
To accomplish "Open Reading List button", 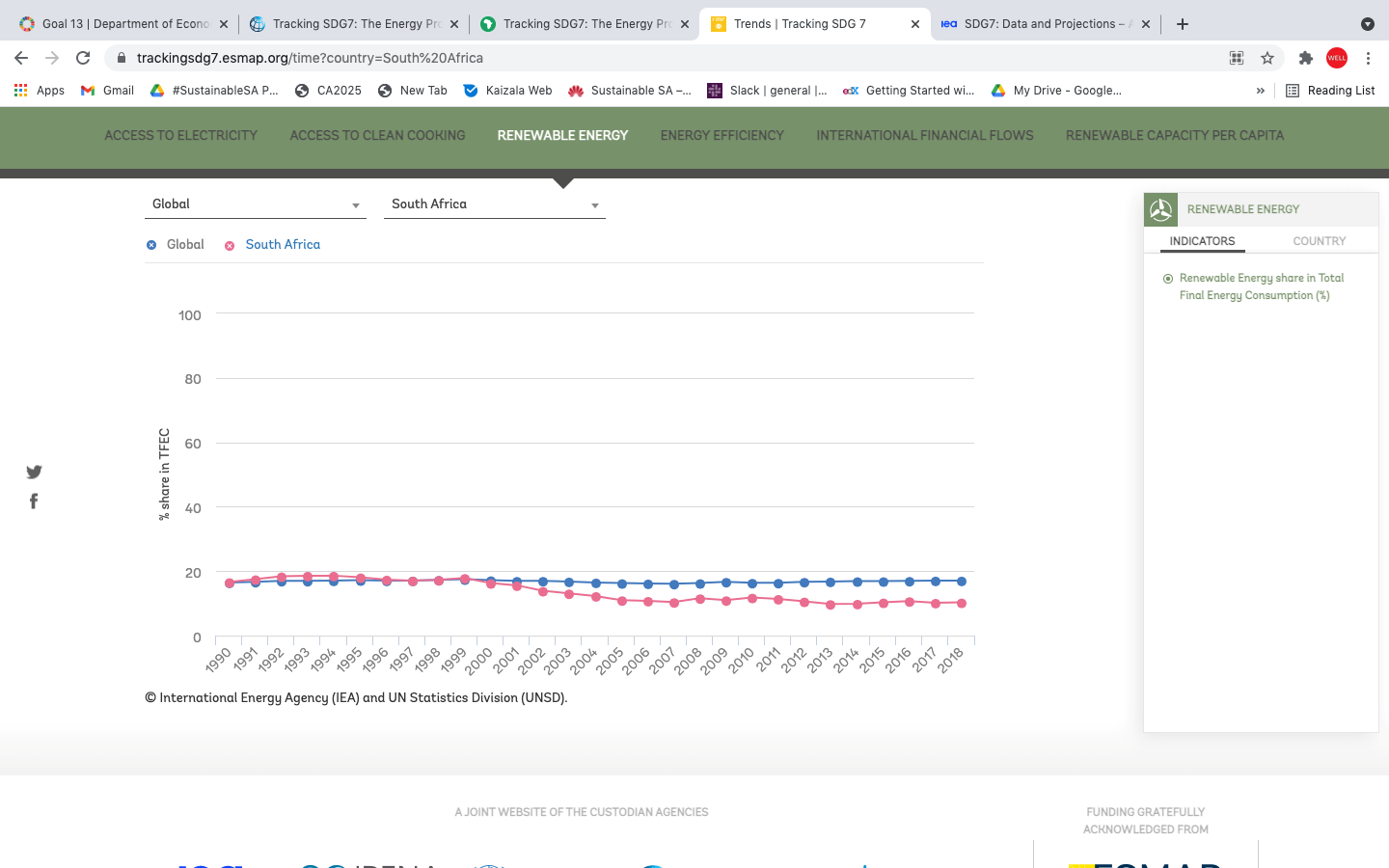I will pos(1330,91).
